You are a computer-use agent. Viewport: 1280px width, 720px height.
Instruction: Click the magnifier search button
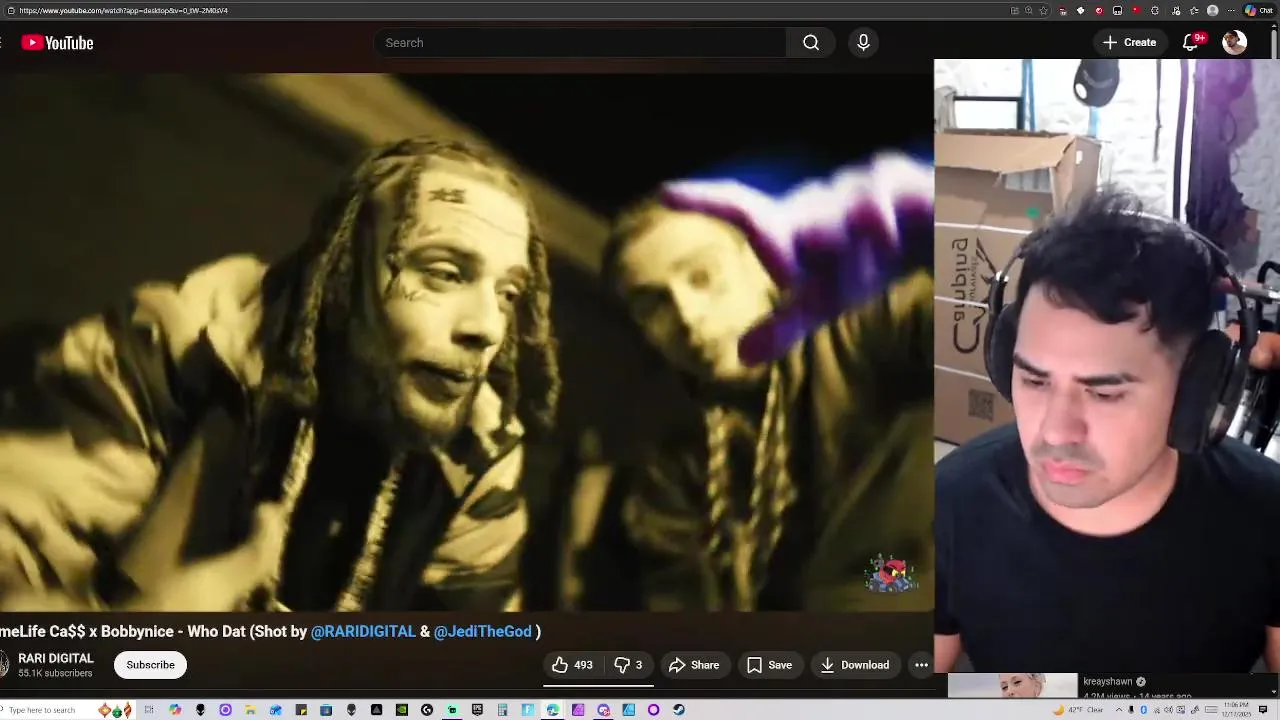pos(811,43)
